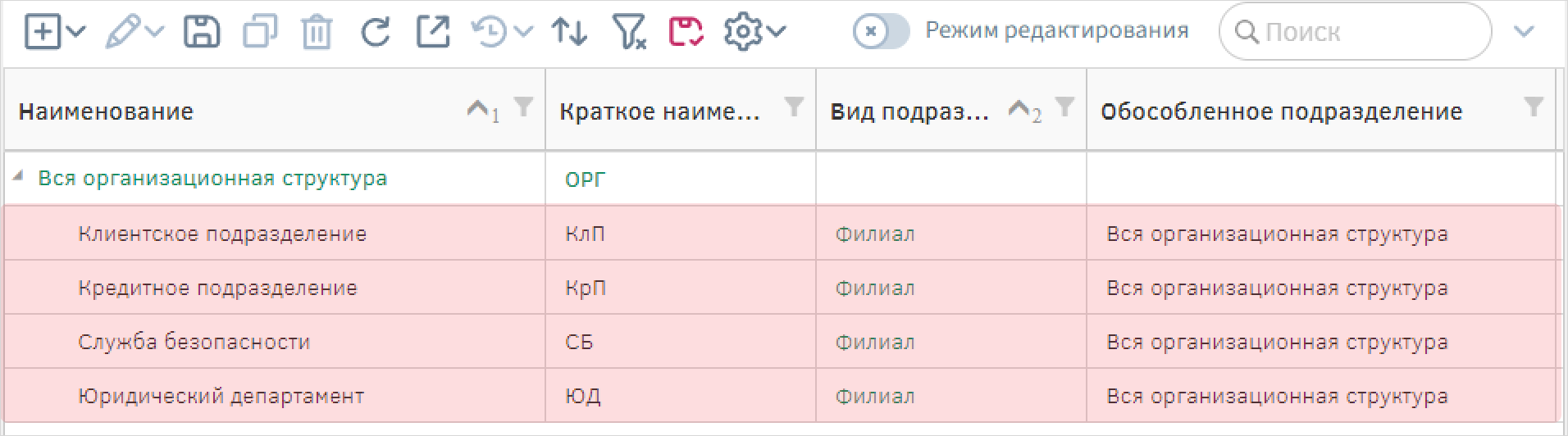Open the filter on the Наименование column
The height and width of the screenshot is (436, 1568).
[x=523, y=106]
